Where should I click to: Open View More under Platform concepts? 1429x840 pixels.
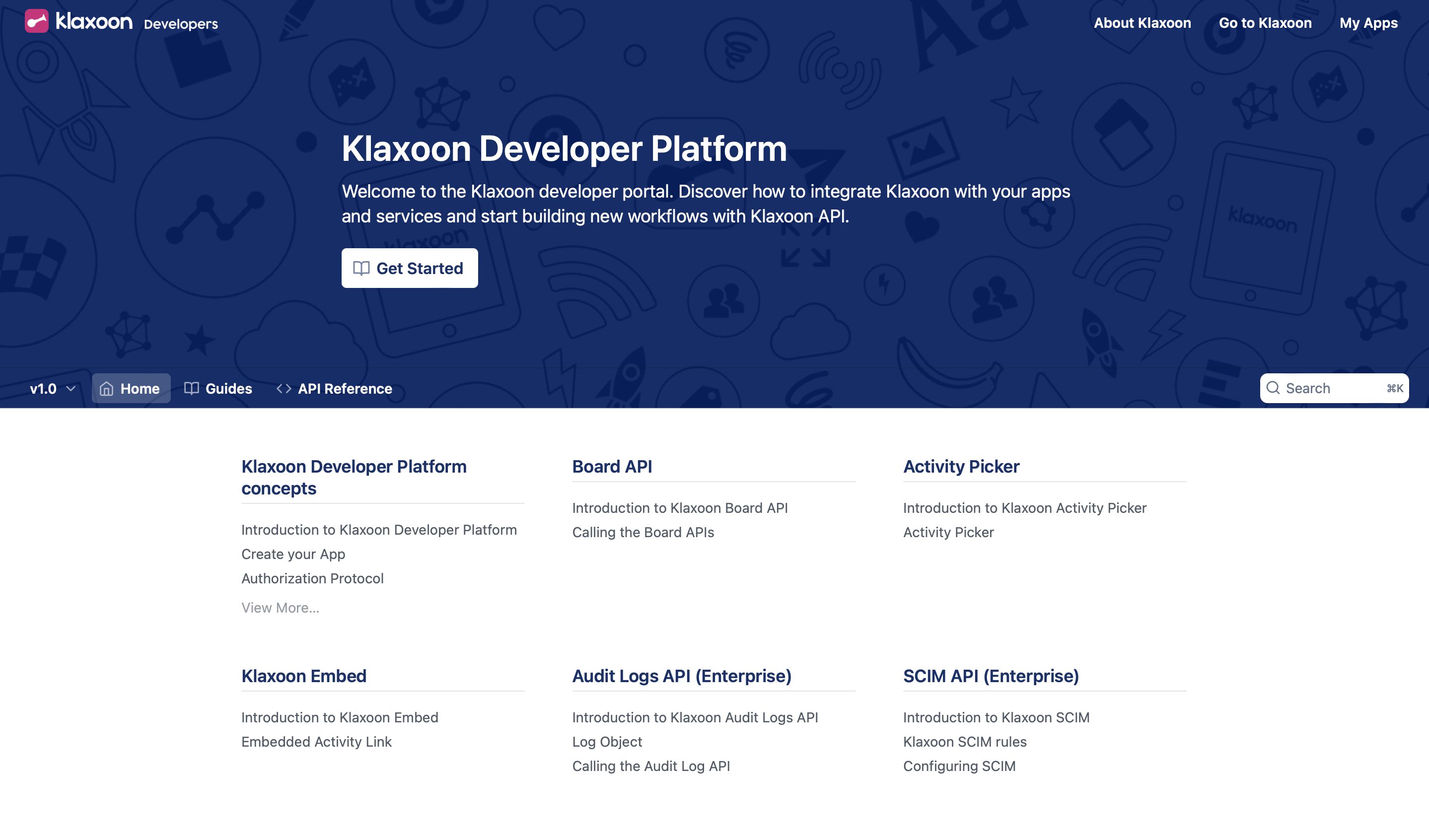pyautogui.click(x=280, y=608)
